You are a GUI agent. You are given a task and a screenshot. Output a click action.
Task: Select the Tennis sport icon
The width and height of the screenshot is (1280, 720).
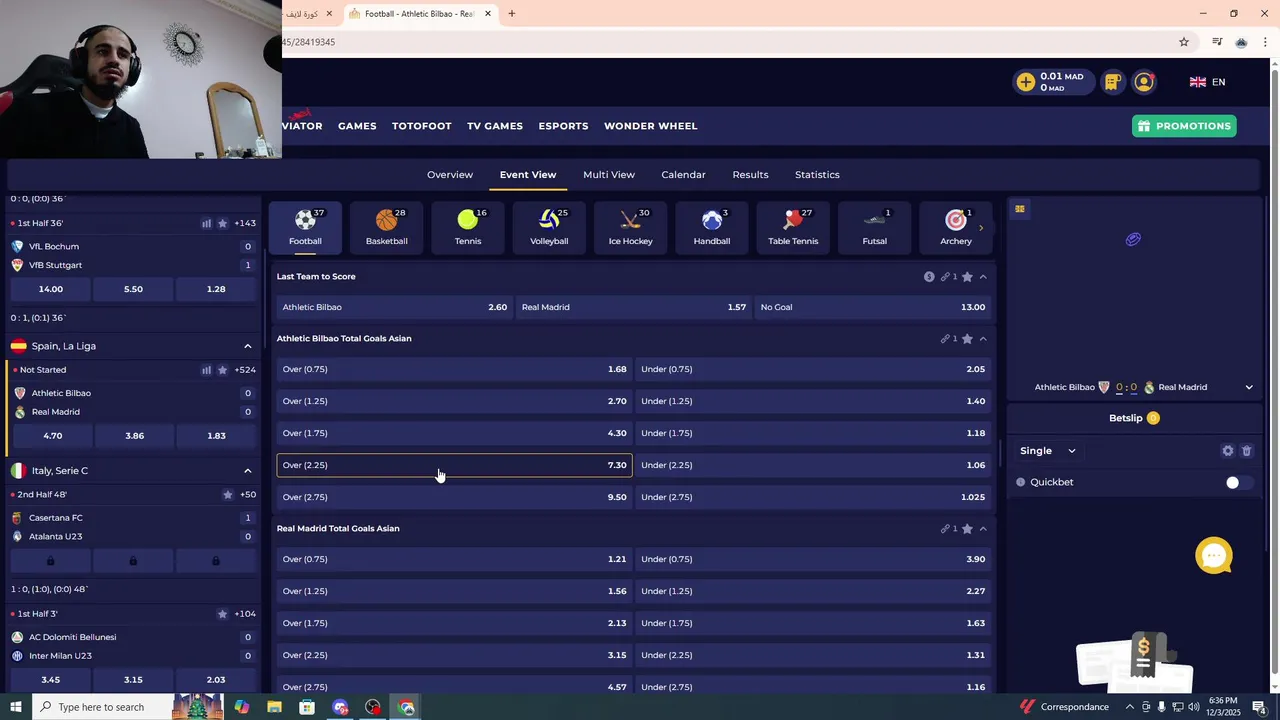click(468, 227)
